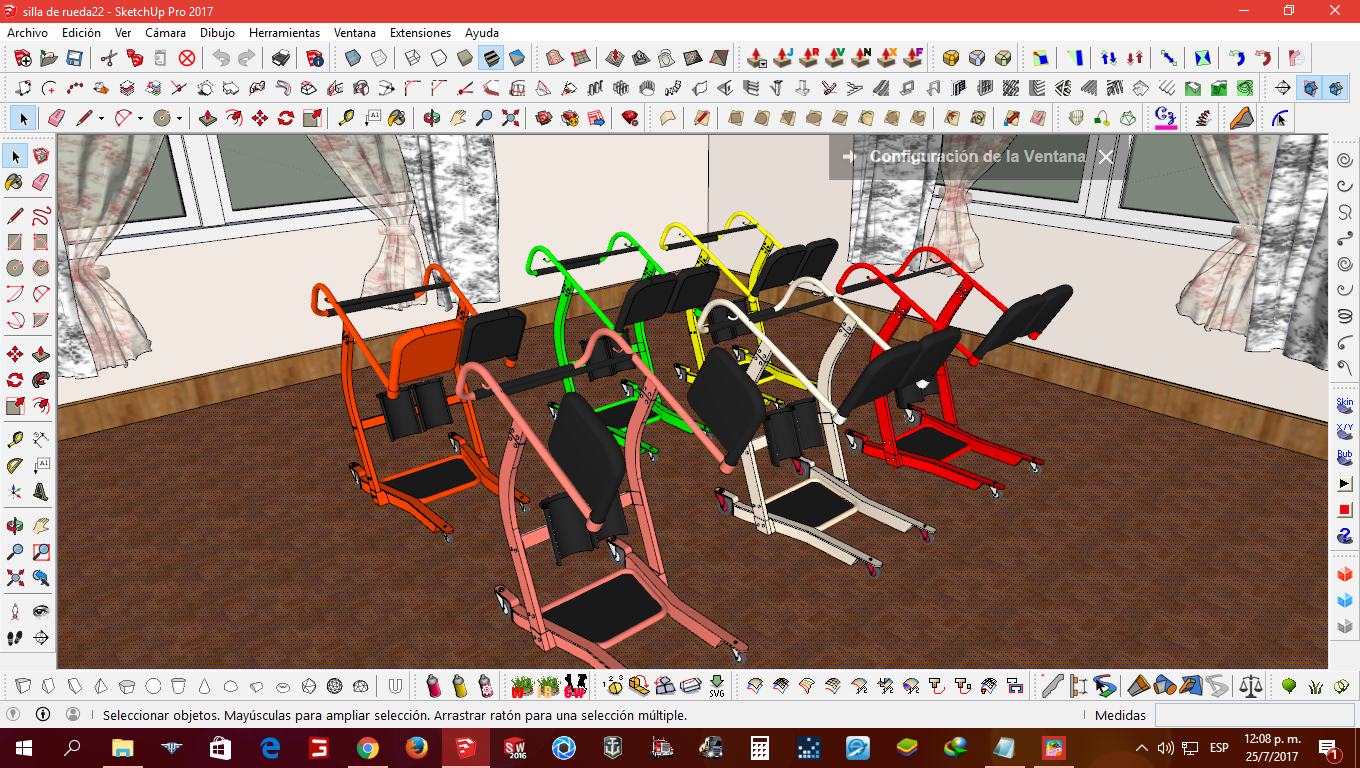Show hidden system tray icons chevron
This screenshot has height=768, width=1360.
tap(1142, 748)
